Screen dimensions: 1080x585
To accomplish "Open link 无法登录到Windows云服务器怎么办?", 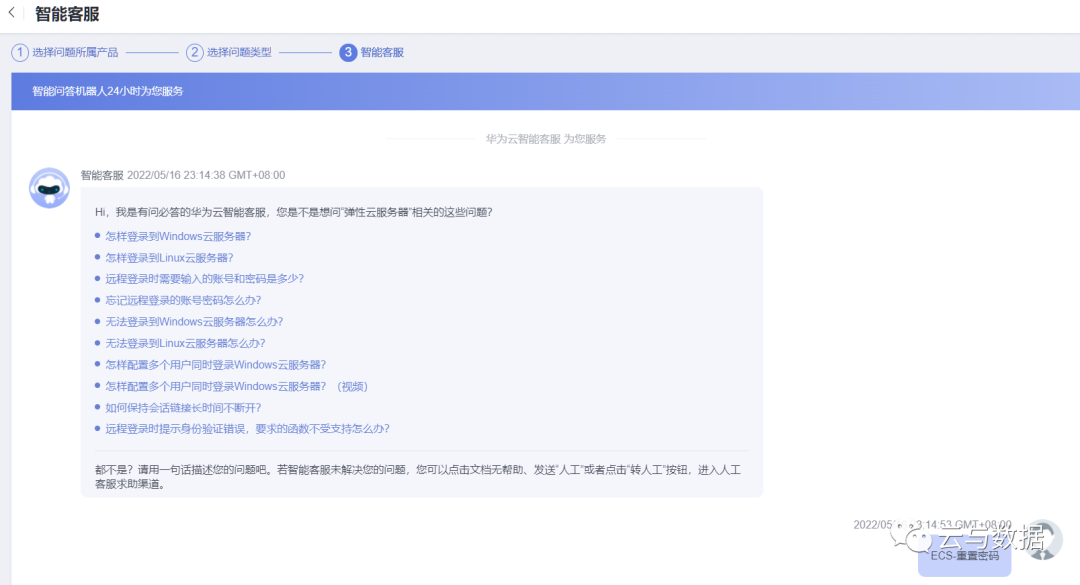I will 195,321.
